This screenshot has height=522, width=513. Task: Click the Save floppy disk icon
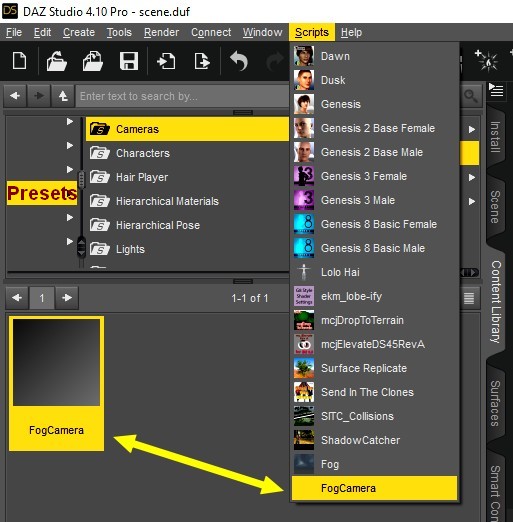[x=129, y=61]
